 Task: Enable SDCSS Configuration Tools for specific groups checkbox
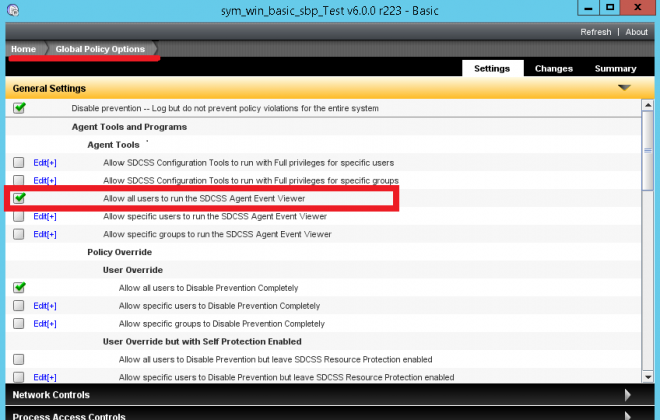click(x=19, y=180)
